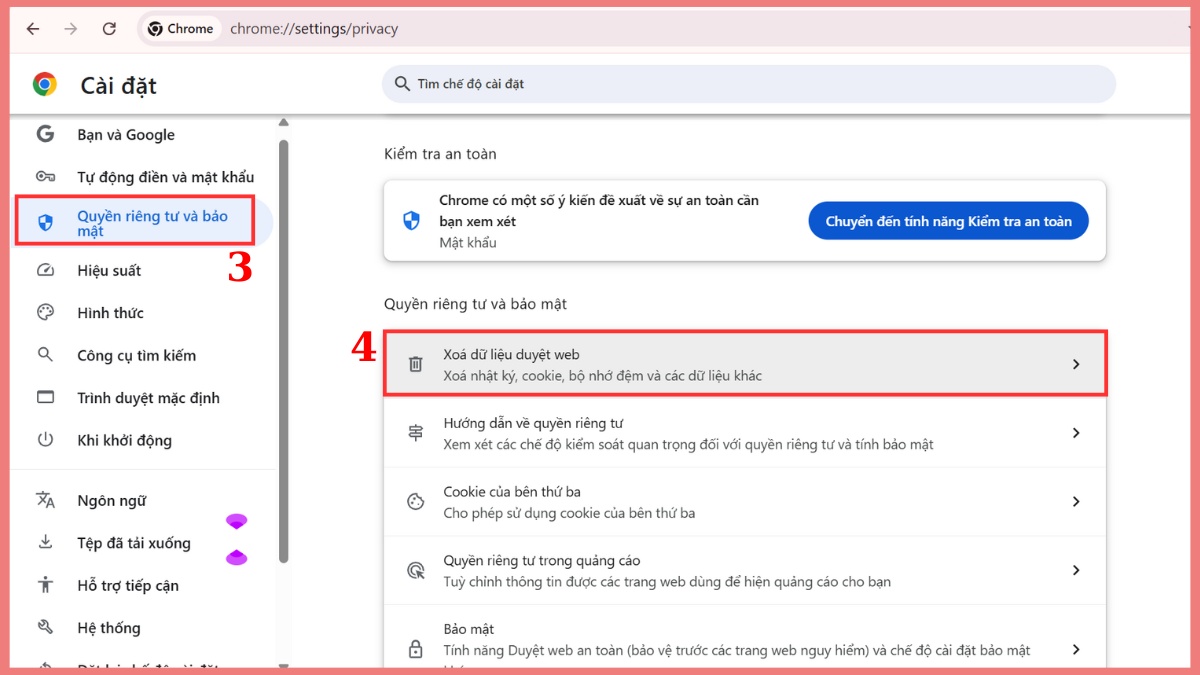Click the power icon for Khi khởi động
Viewport: 1200px width, 675px height.
click(x=45, y=439)
